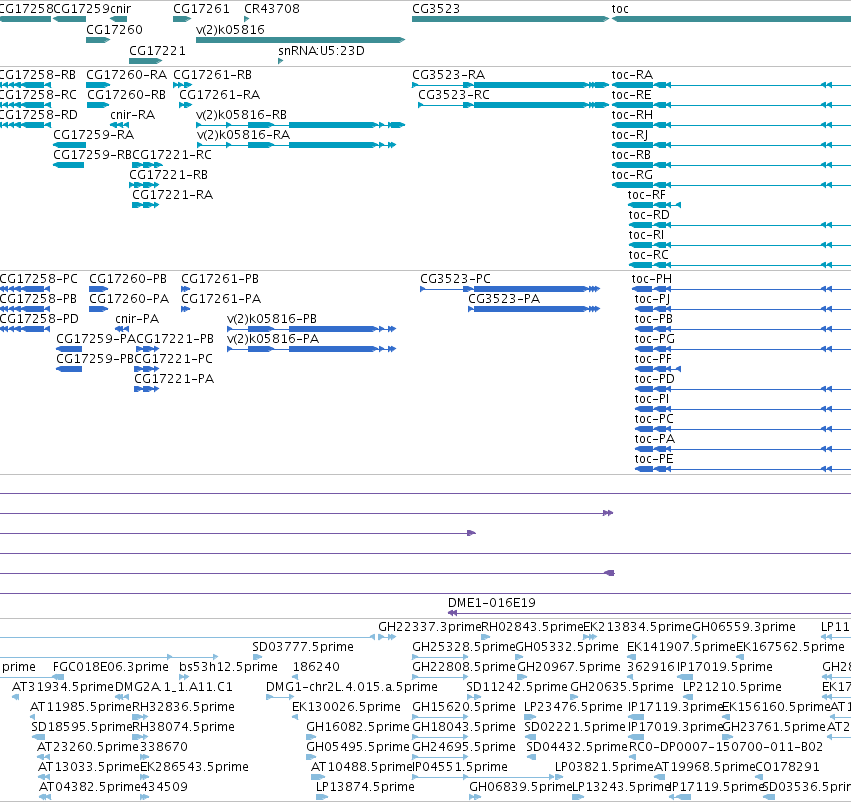Click EST LP13874.5prime
This screenshot has width=851, height=802.
coord(322,797)
